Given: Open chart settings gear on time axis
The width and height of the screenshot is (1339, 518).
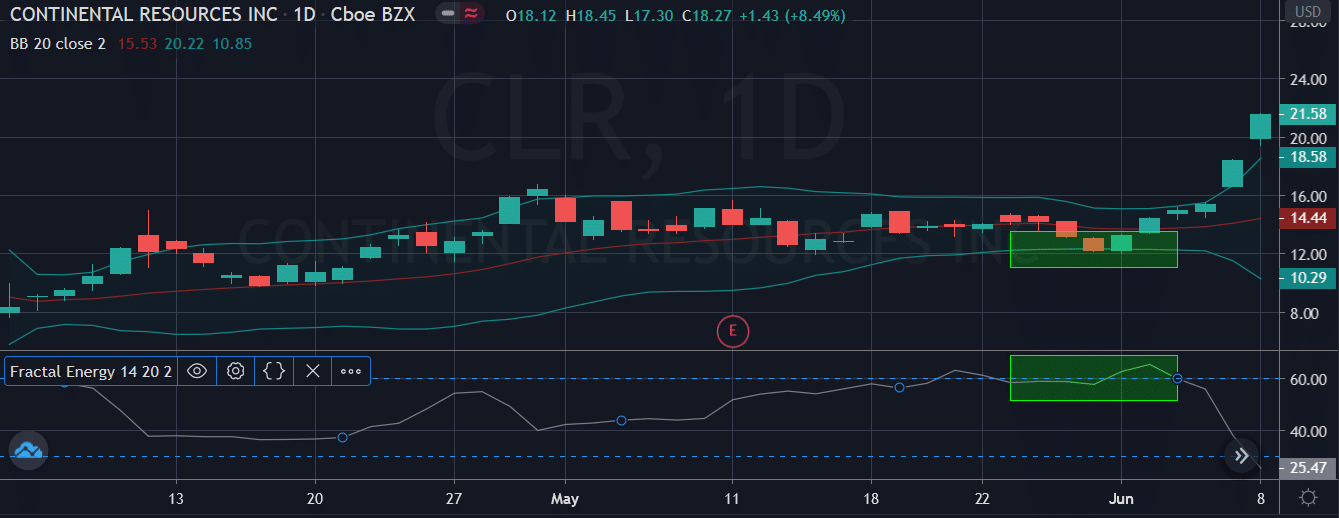Looking at the screenshot, I should 1307,497.
